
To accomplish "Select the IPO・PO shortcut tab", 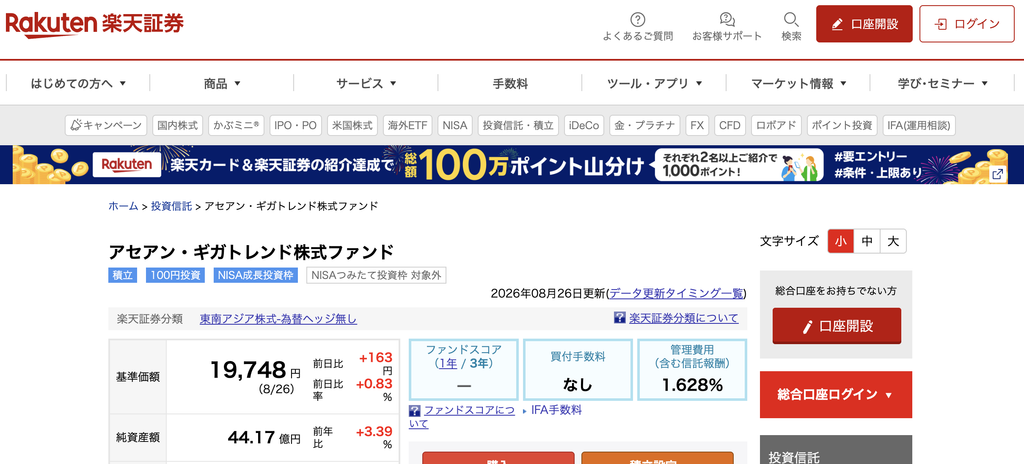I will [295, 125].
